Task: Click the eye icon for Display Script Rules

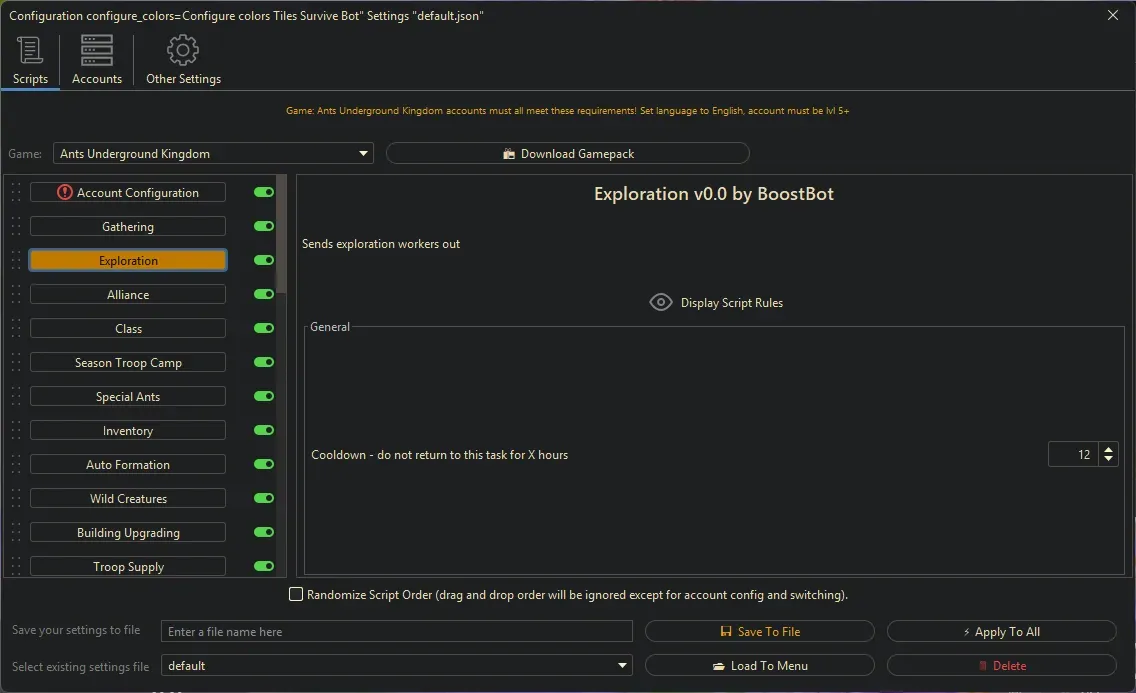Action: 660,302
